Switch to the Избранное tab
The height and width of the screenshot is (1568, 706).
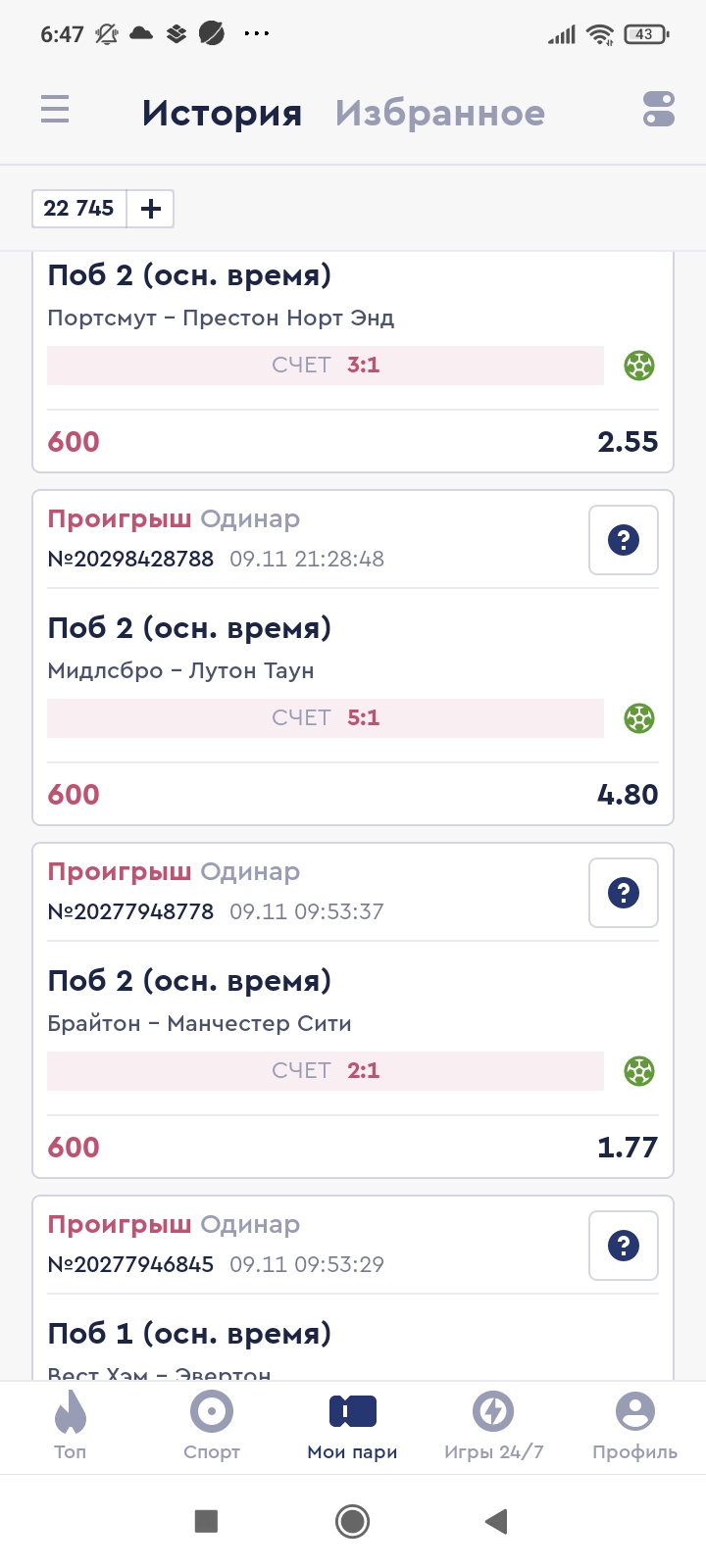(439, 114)
